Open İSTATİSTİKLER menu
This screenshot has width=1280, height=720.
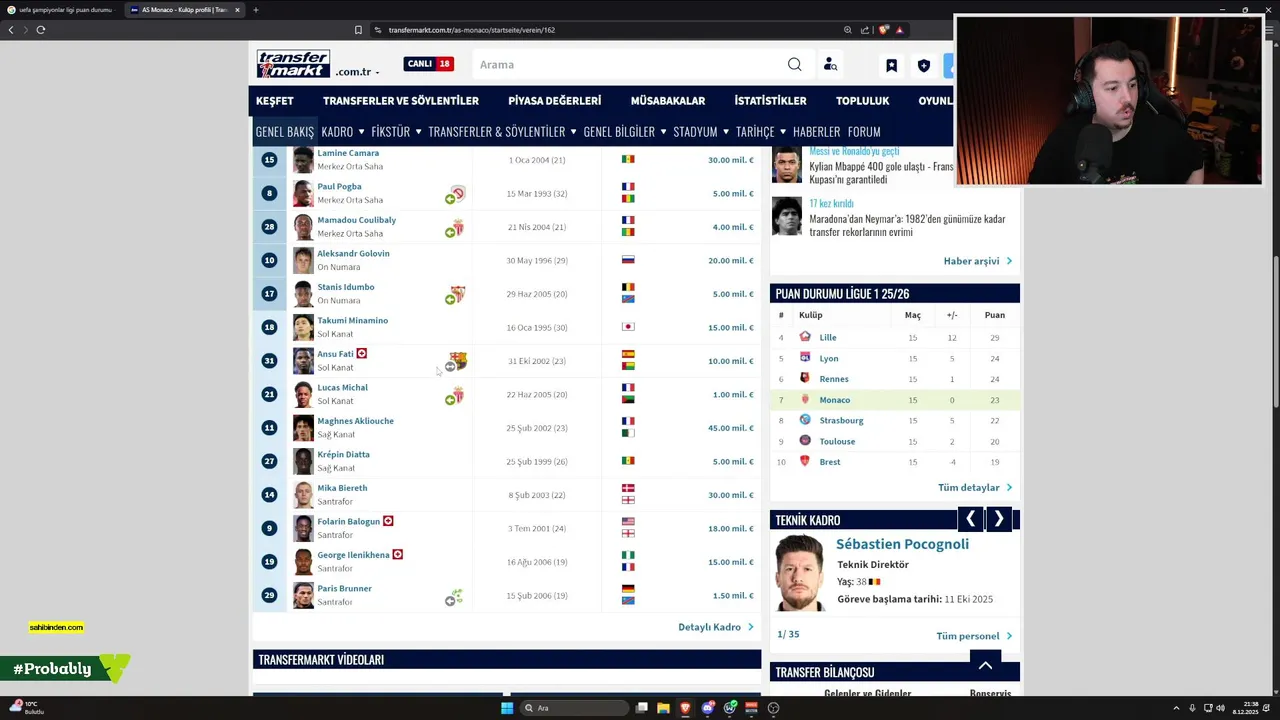770,101
